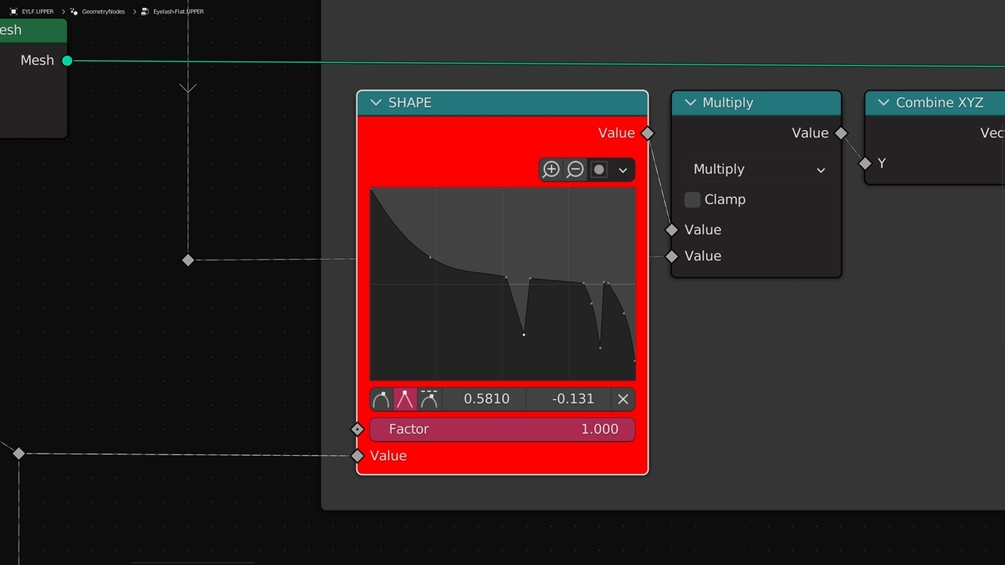The width and height of the screenshot is (1005, 565).
Task: Collapse the SHAPE node
Action: tap(376, 102)
